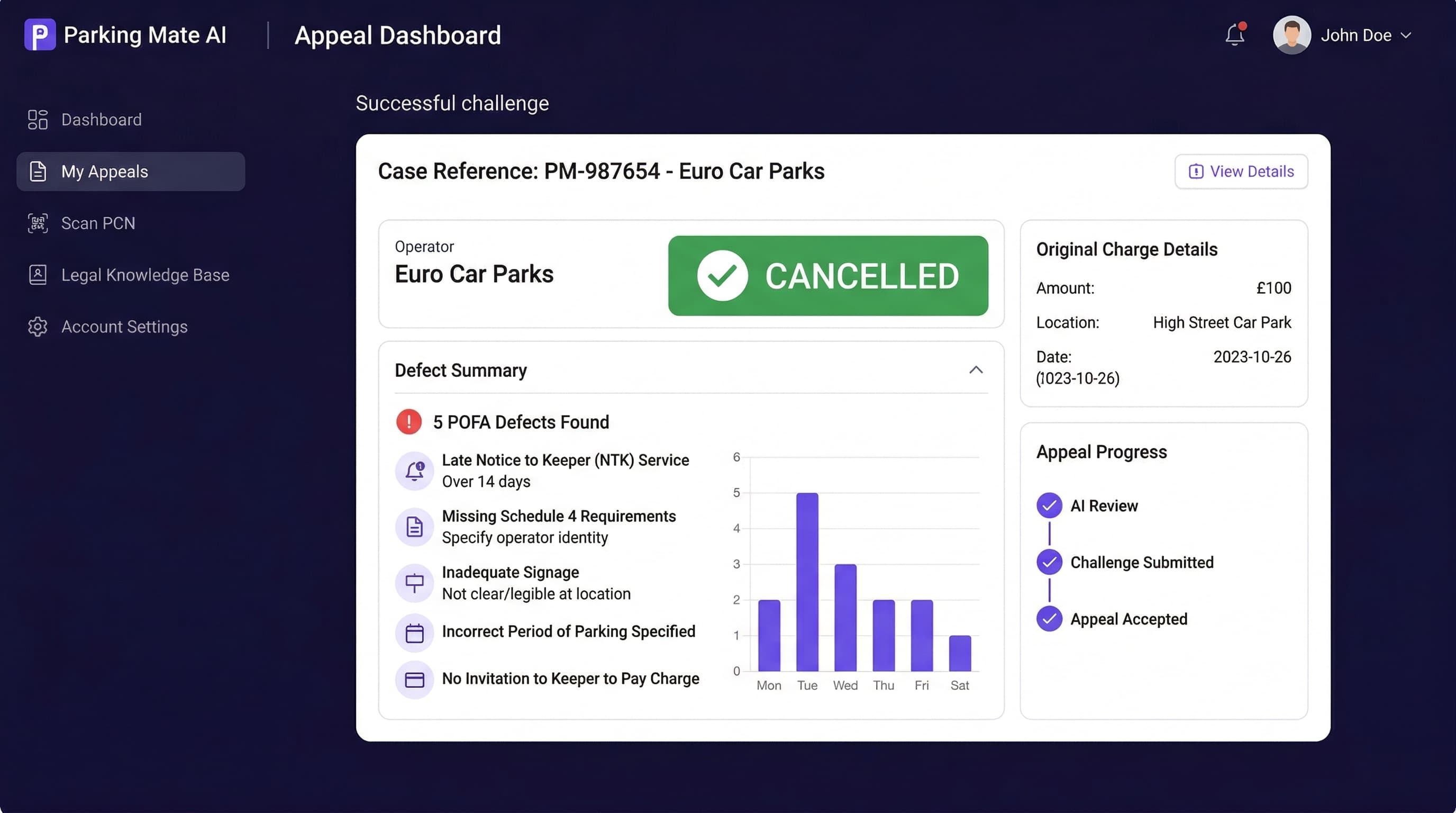Click the Appeal Accepted completed checkmark
Viewport: 1456px width, 813px height.
[x=1049, y=619]
